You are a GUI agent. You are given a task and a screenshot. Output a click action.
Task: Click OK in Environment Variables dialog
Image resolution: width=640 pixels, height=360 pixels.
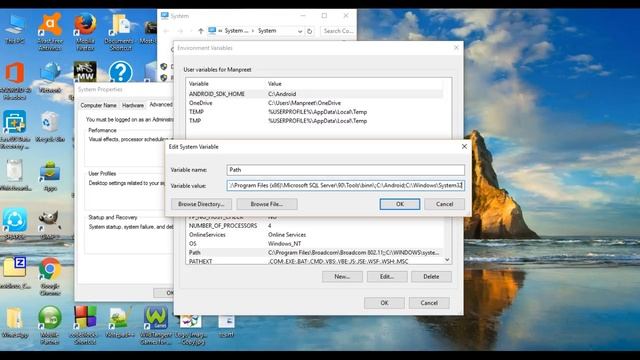[x=384, y=303]
